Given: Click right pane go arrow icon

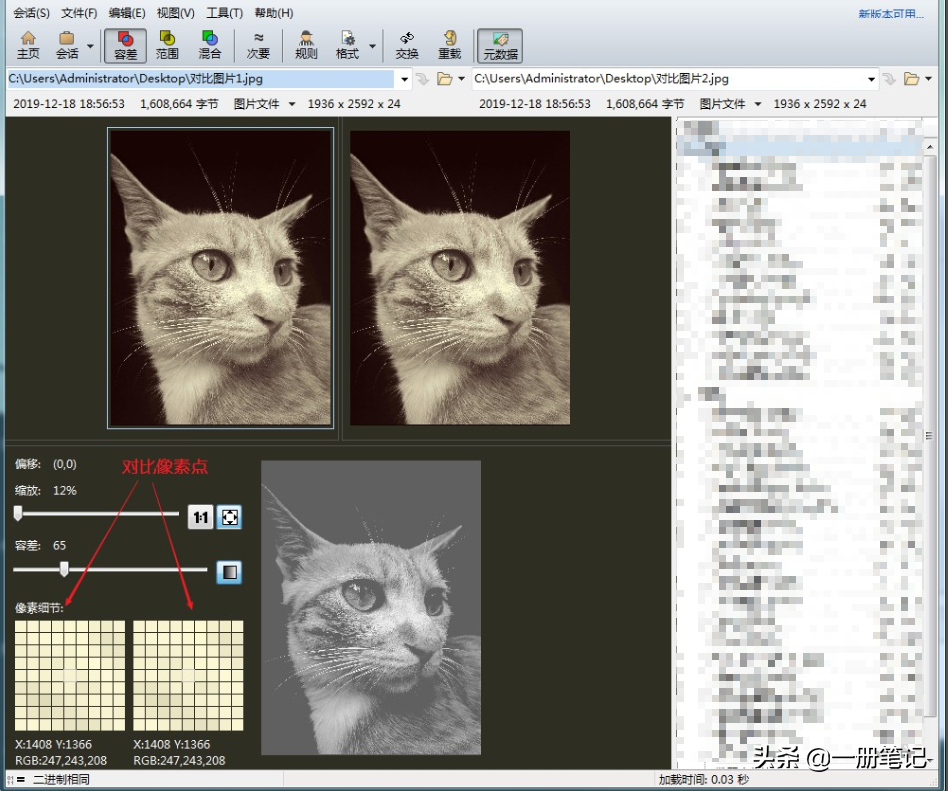Looking at the screenshot, I should [x=889, y=79].
